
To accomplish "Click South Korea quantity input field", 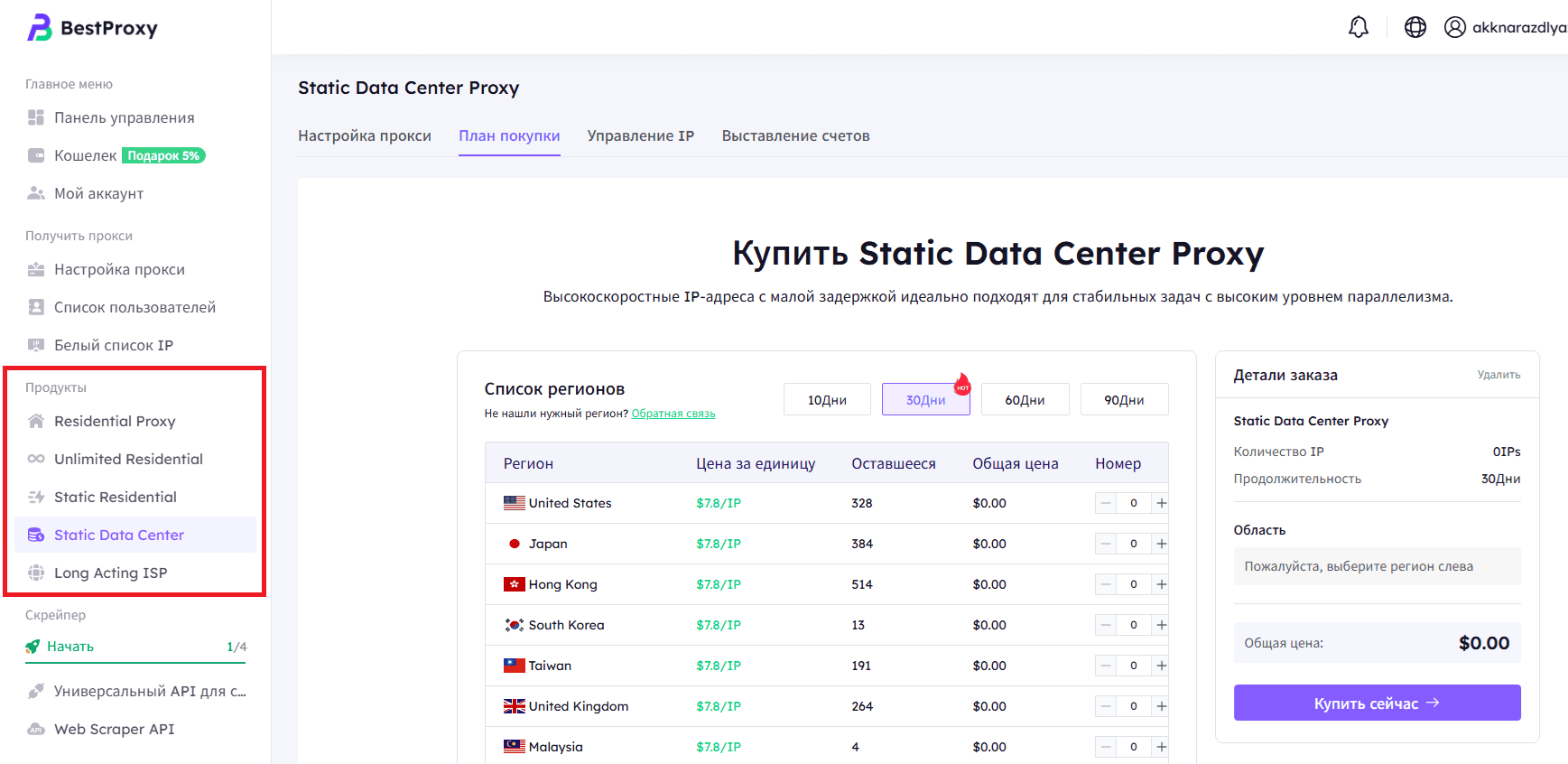I will pos(1133,625).
